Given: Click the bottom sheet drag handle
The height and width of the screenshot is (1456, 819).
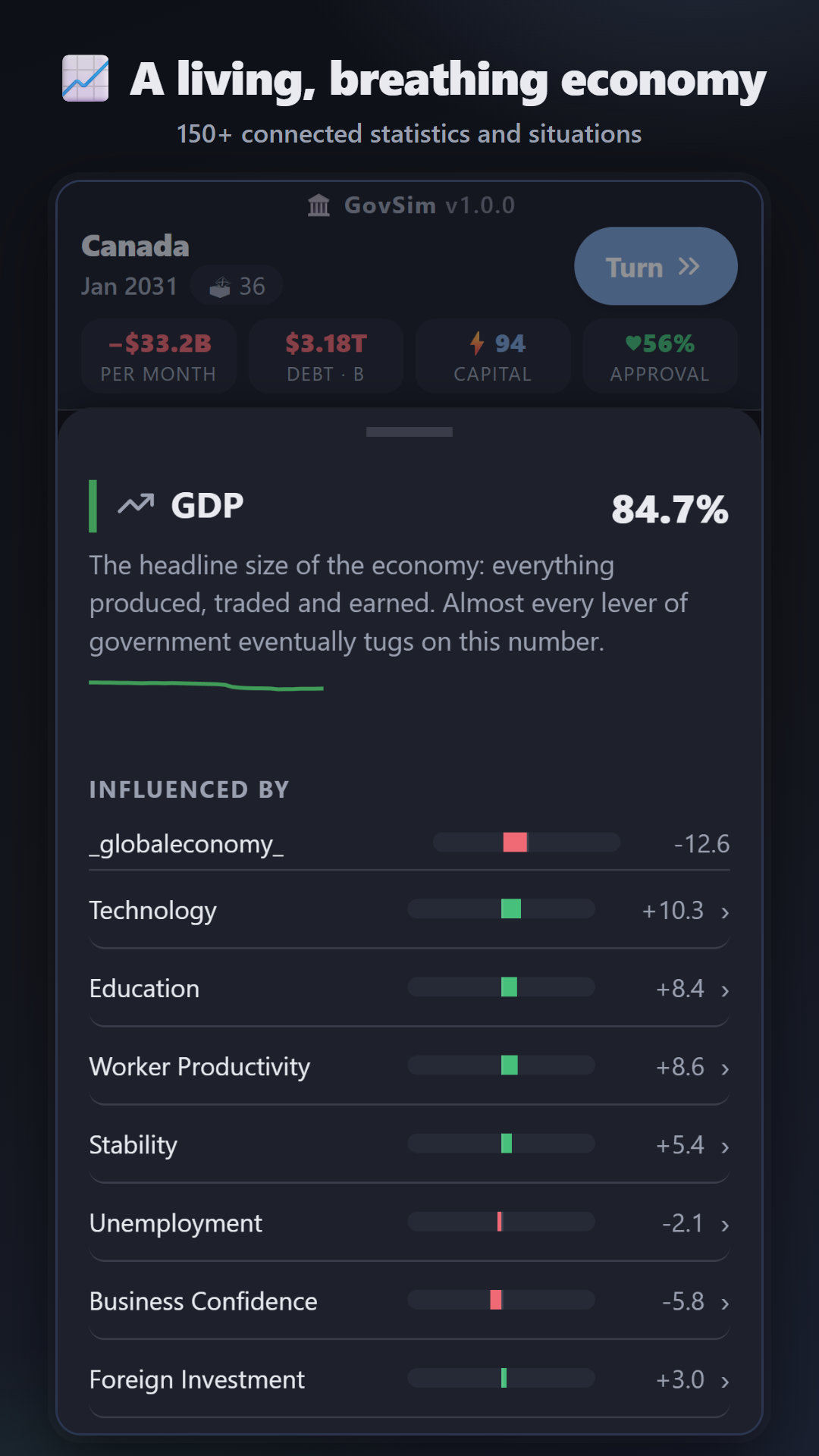Looking at the screenshot, I should pos(409,431).
